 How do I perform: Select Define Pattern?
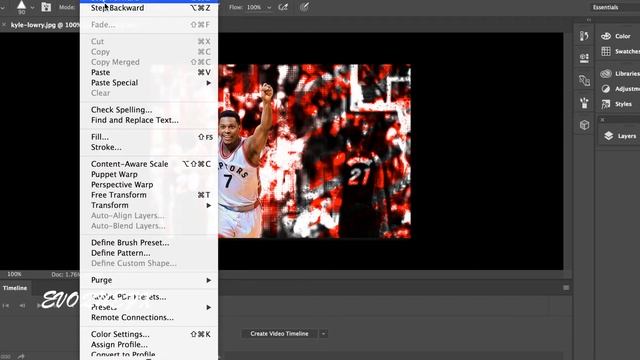[149, 253]
